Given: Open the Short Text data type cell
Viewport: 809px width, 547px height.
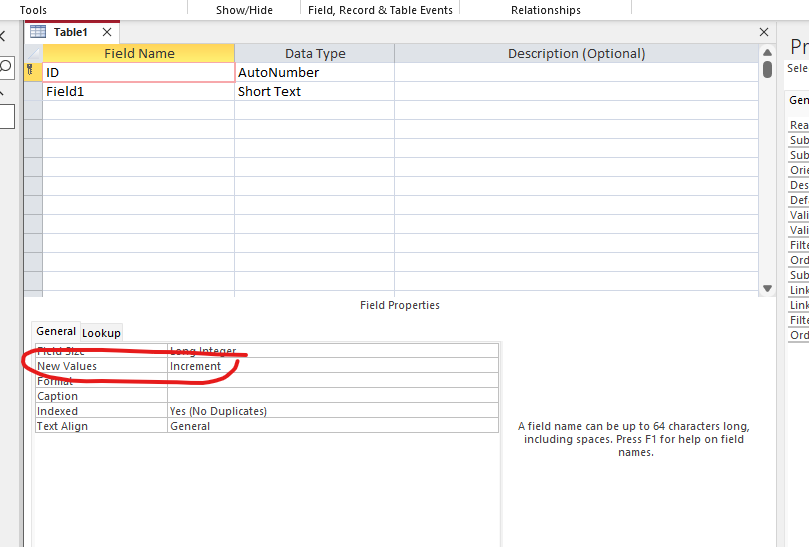Looking at the screenshot, I should [314, 91].
